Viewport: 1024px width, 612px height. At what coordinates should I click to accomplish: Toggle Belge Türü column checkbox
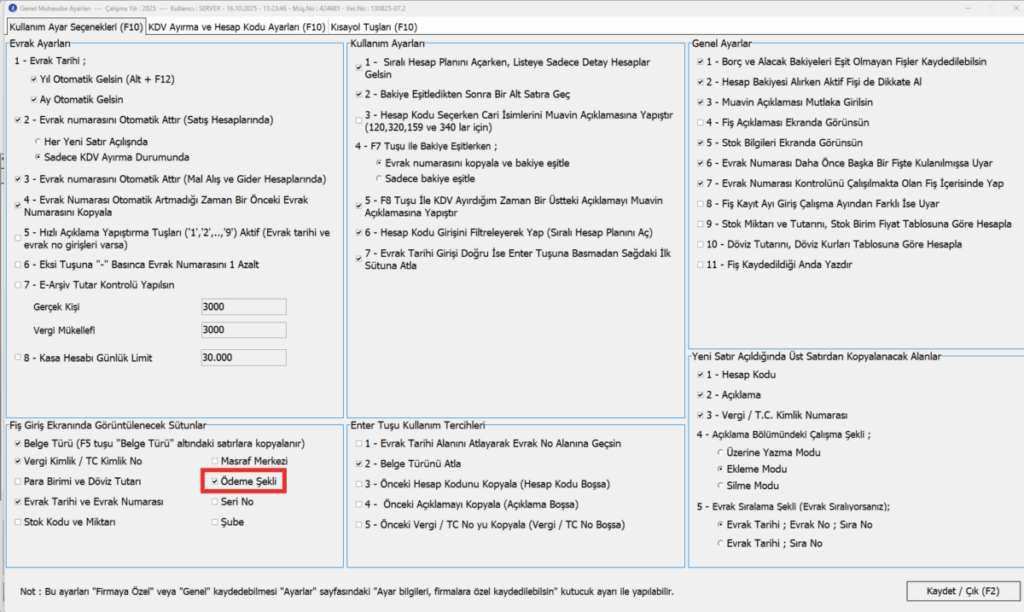pos(18,443)
